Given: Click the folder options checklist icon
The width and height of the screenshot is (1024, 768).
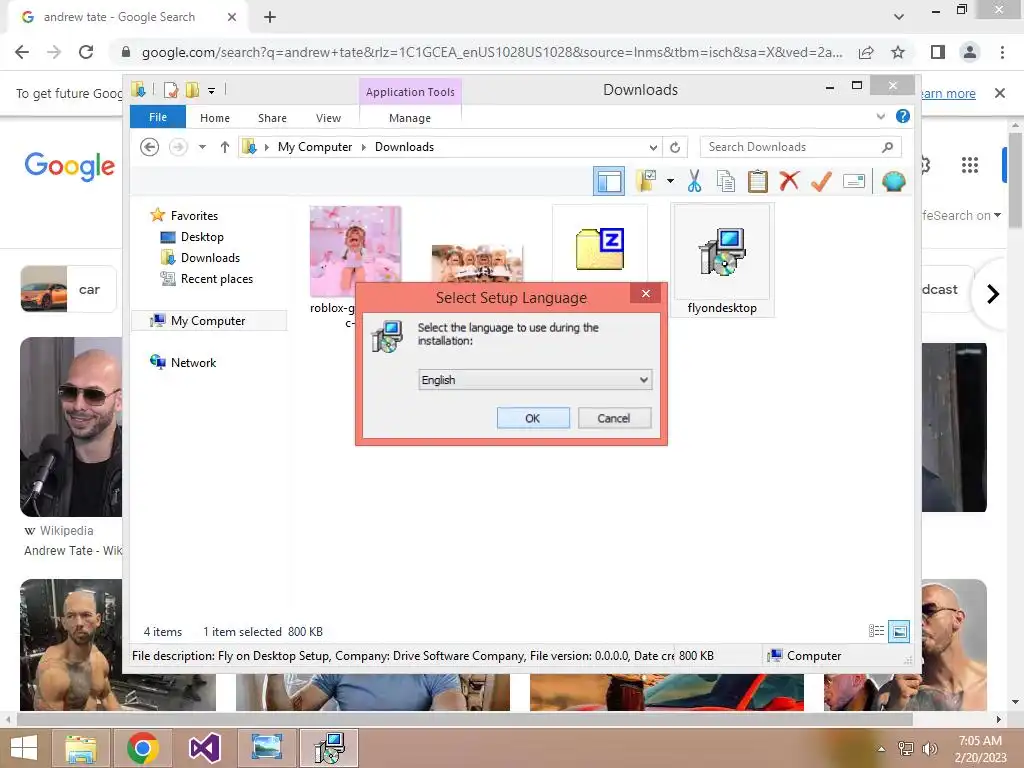Looking at the screenshot, I should tap(646, 181).
